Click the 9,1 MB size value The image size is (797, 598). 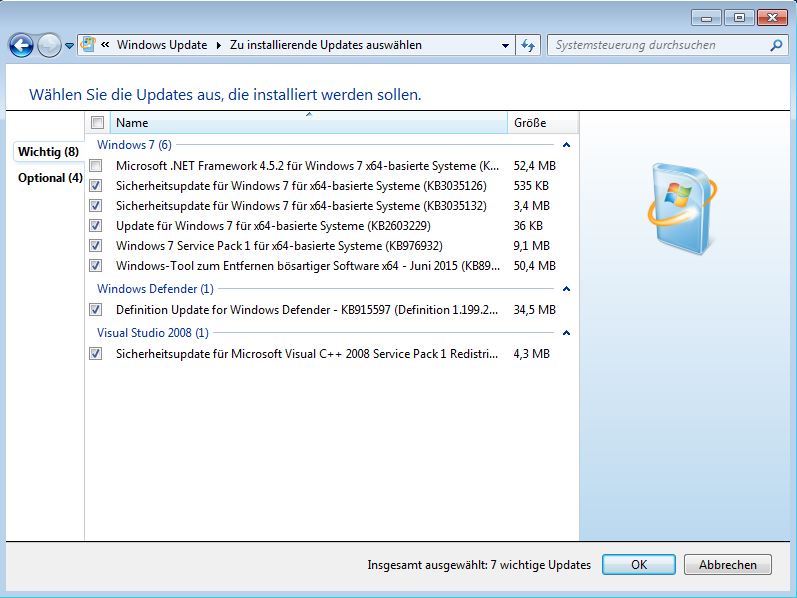(531, 246)
